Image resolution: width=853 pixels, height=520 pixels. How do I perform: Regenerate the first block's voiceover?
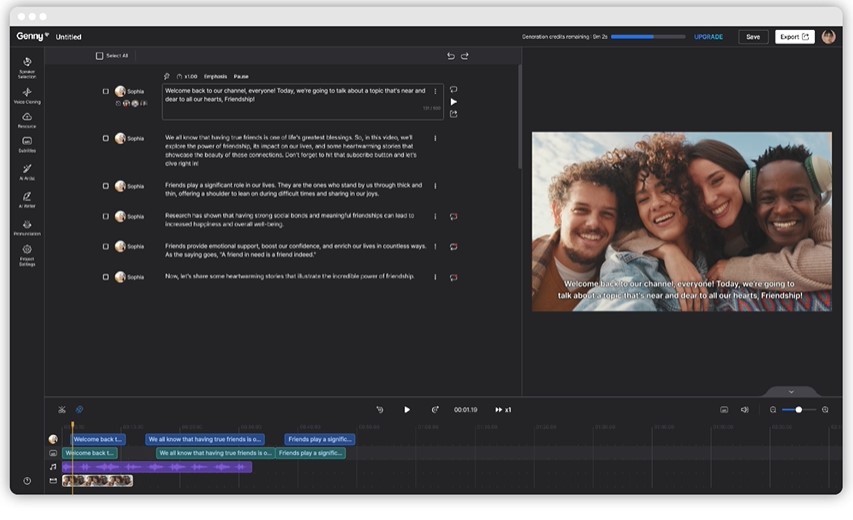(x=453, y=89)
